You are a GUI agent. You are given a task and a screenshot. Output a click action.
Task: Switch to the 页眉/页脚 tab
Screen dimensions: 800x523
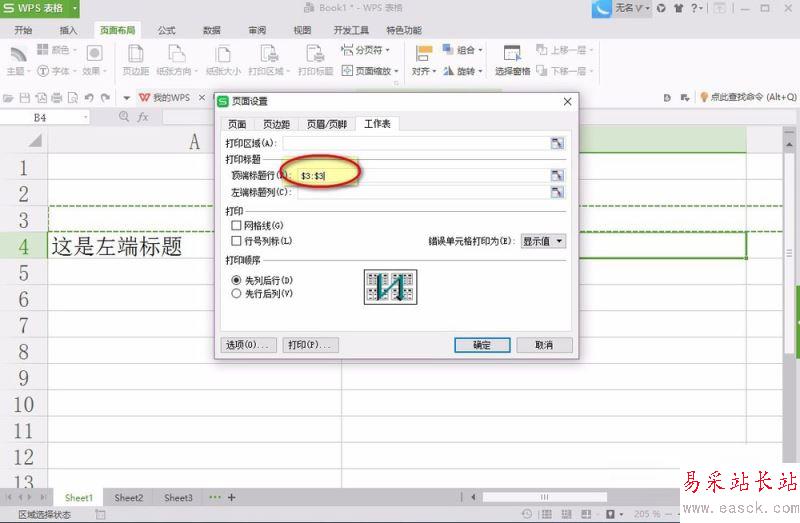[326, 124]
